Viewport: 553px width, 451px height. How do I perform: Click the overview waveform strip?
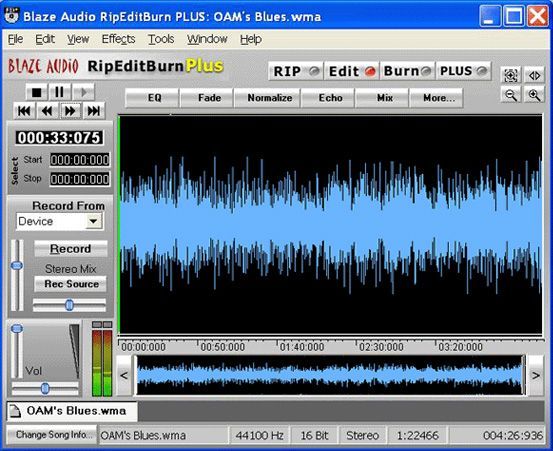329,375
